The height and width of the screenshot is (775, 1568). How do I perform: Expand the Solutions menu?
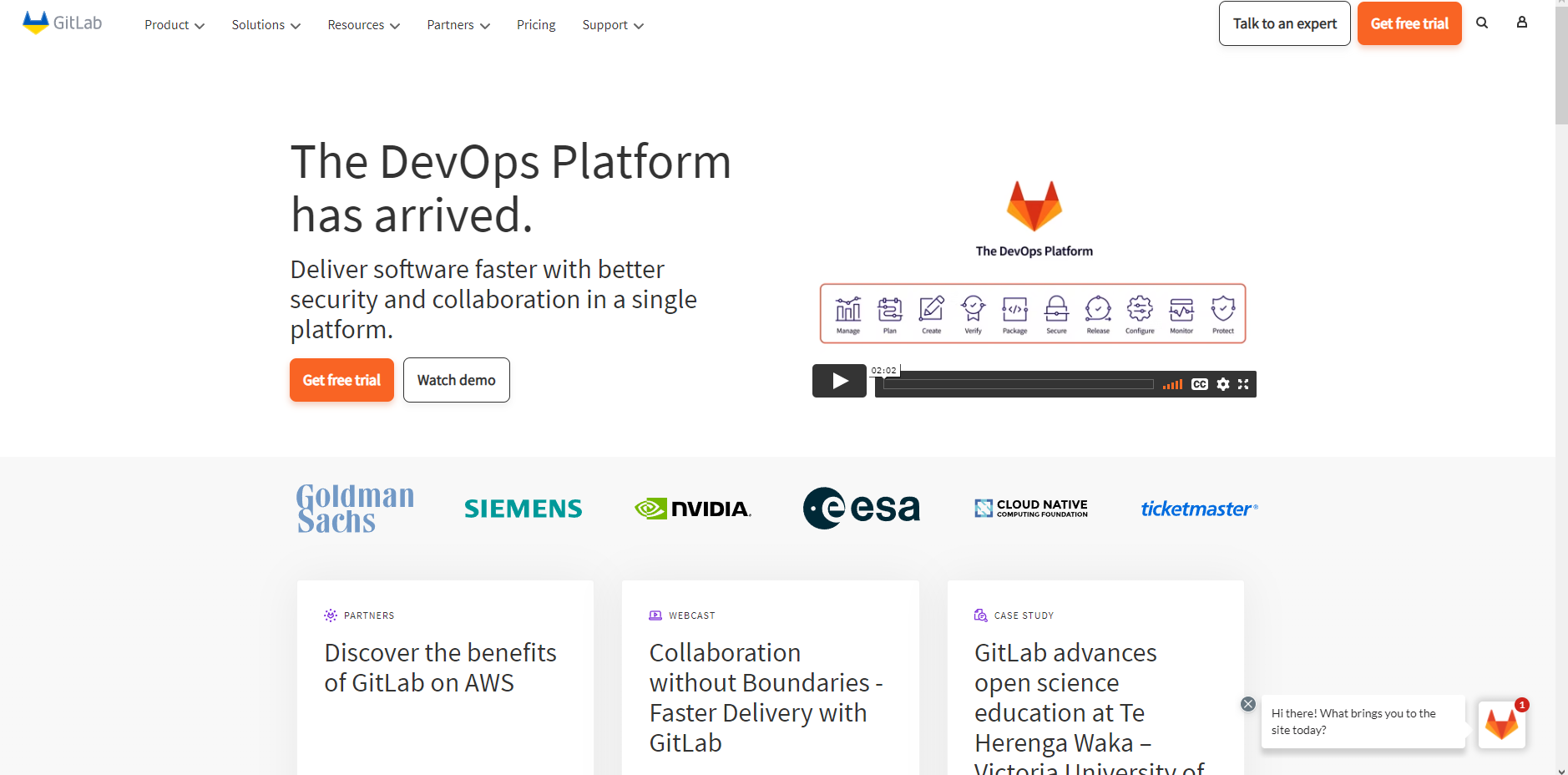click(x=266, y=25)
